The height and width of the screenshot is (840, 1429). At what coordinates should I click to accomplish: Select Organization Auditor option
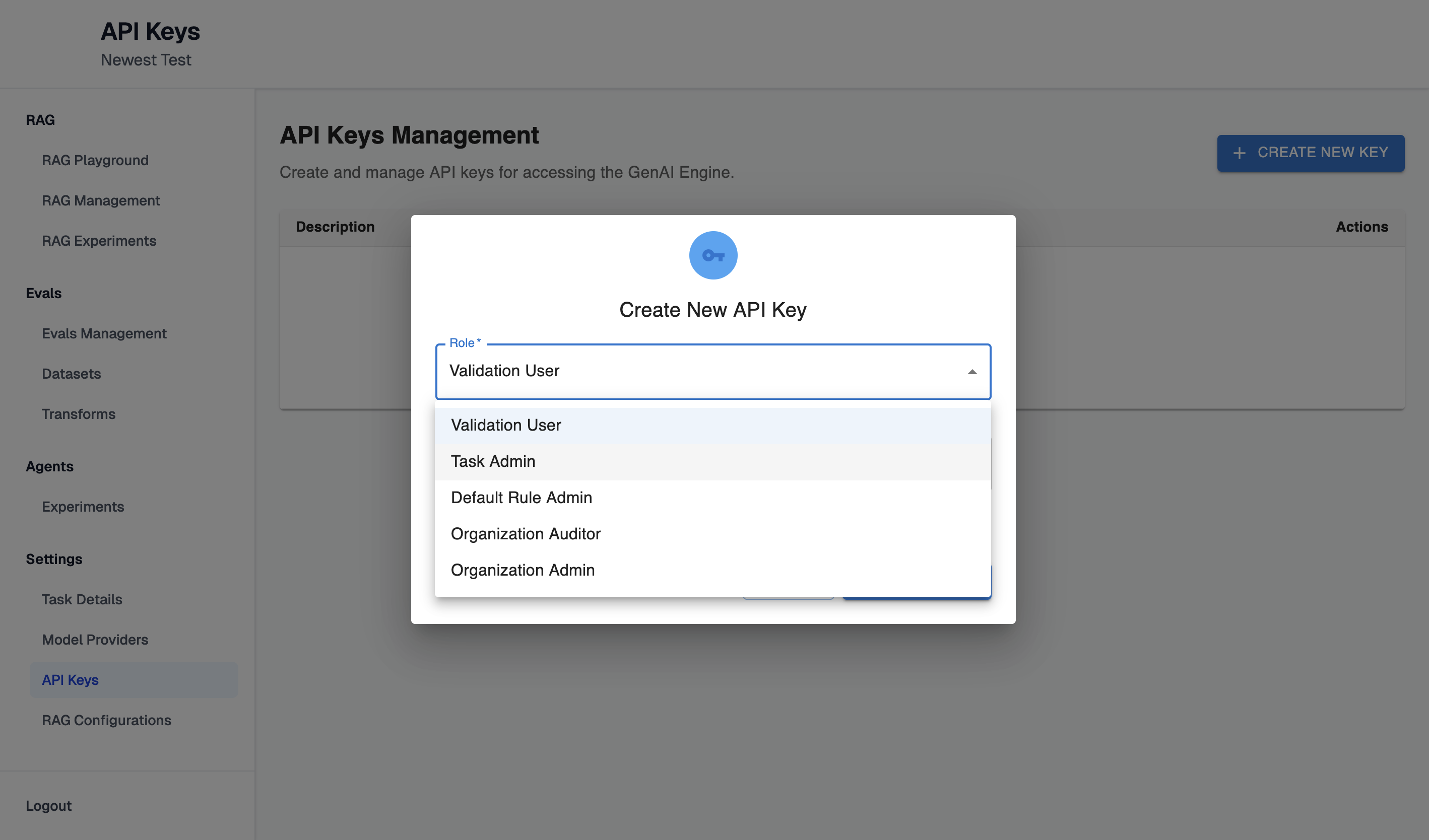[x=525, y=534]
